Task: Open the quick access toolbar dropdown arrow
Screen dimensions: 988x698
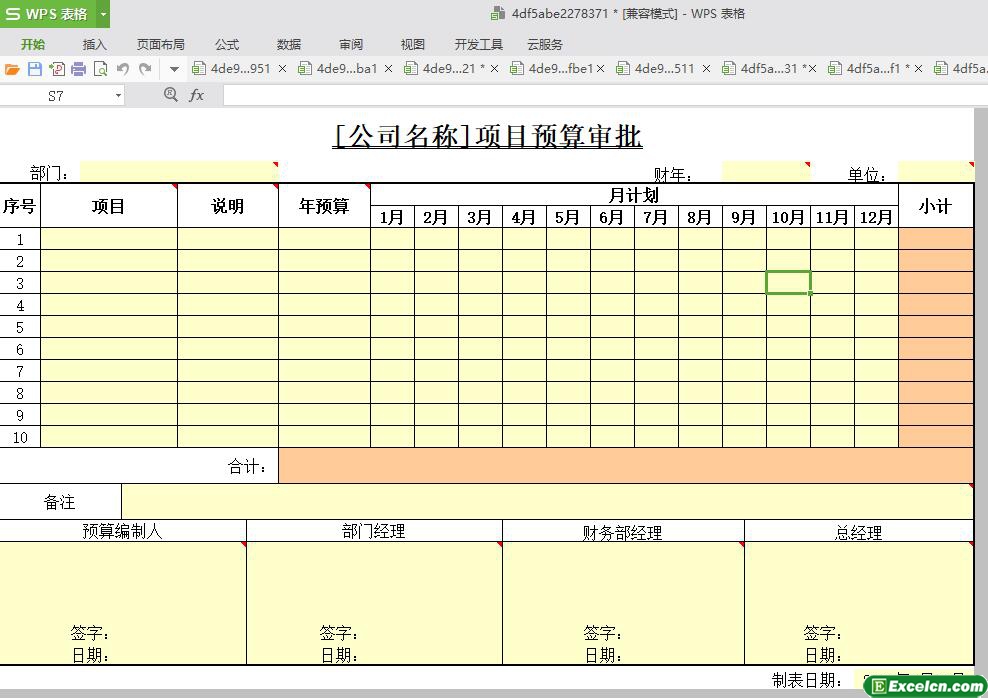Action: [x=174, y=69]
